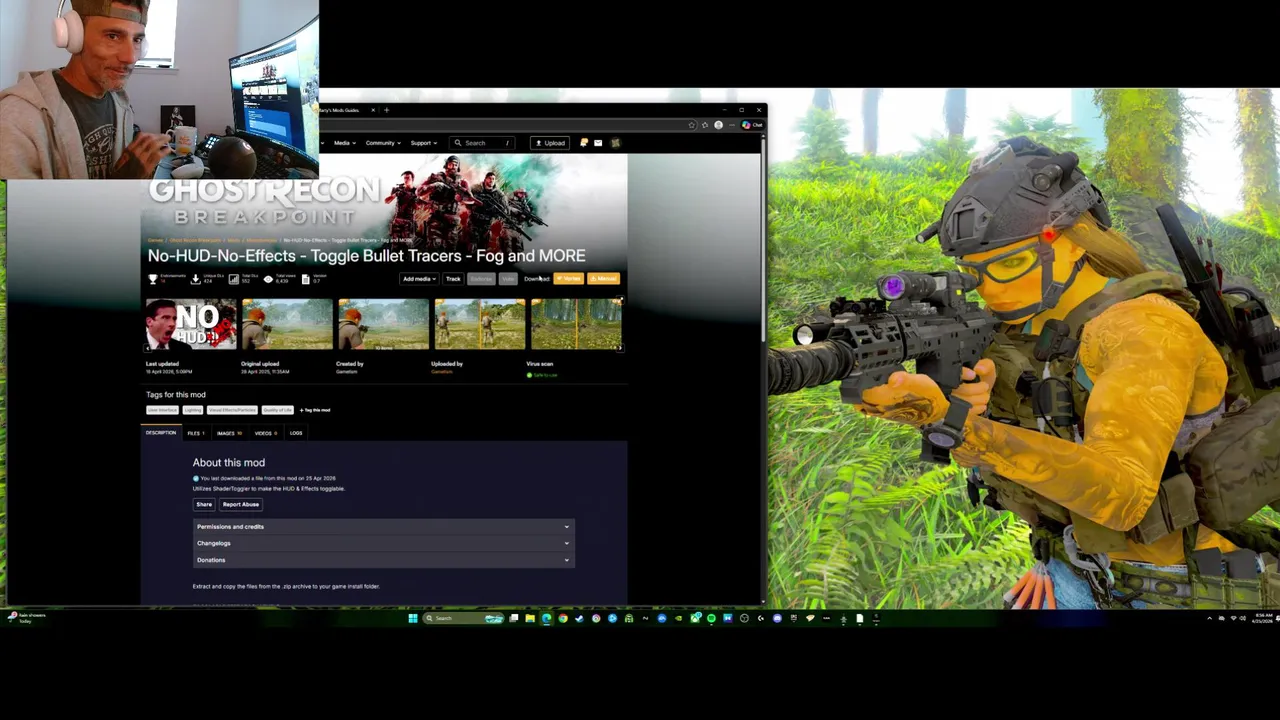This screenshot has height=720, width=1280.
Task: Click the gallery next arrow
Action: pos(620,348)
